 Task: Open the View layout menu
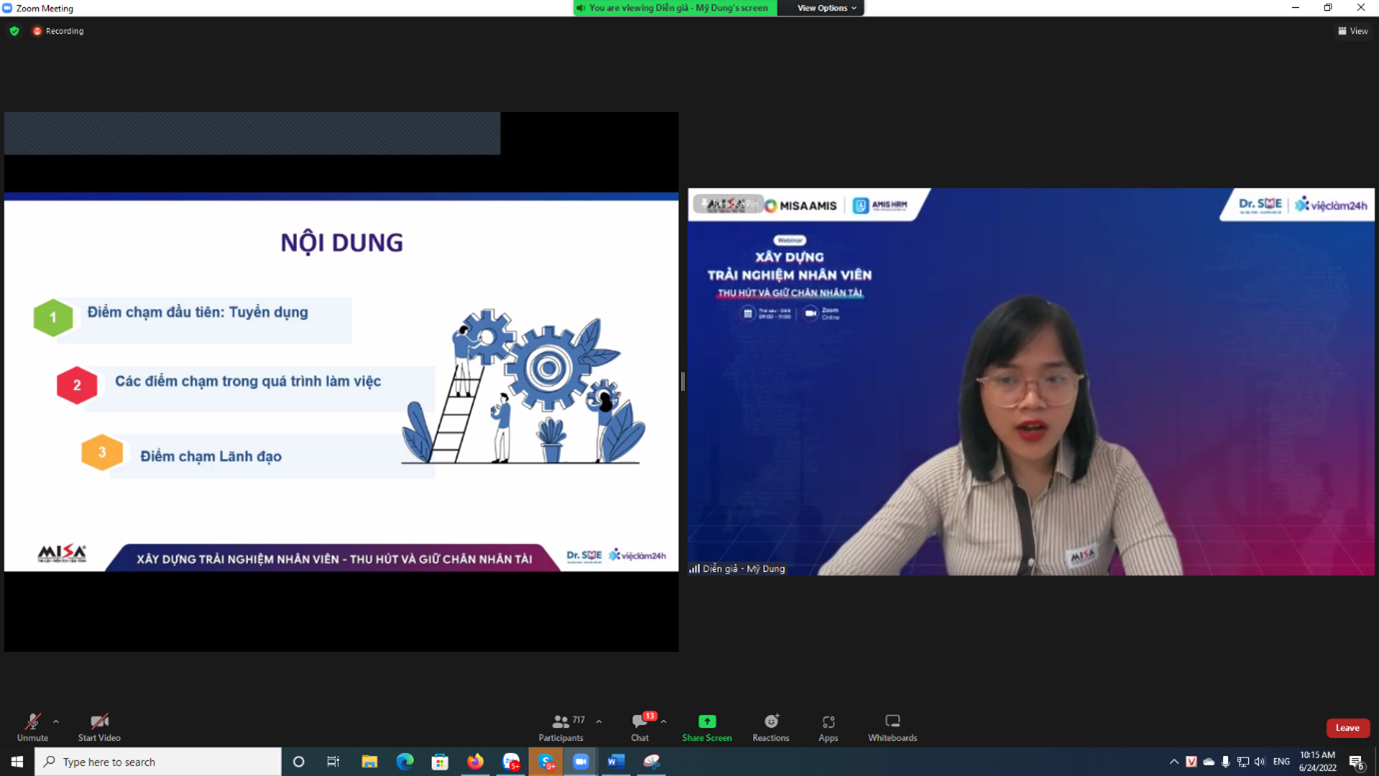pyautogui.click(x=1352, y=31)
